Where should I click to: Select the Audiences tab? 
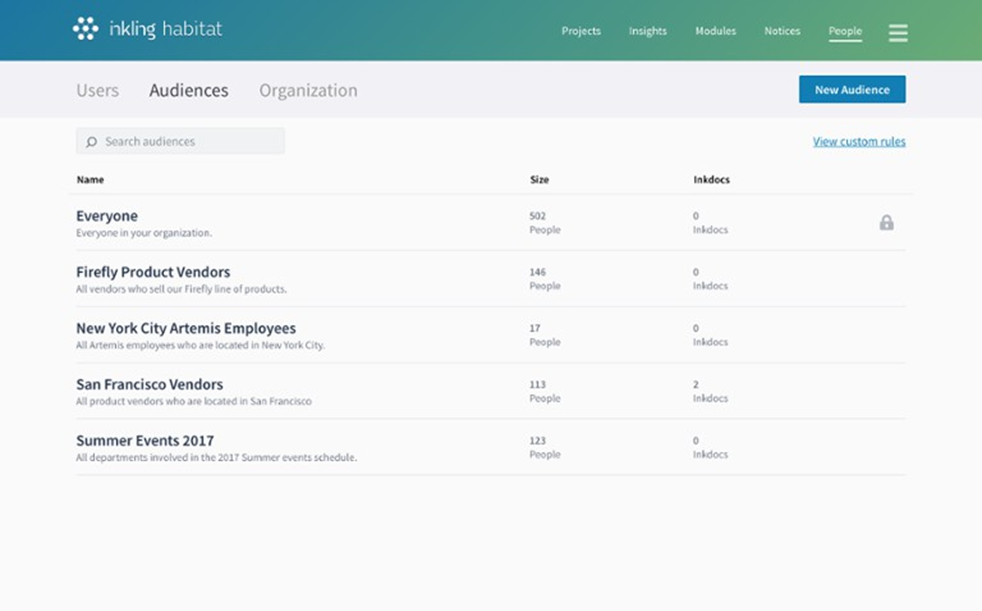[189, 90]
